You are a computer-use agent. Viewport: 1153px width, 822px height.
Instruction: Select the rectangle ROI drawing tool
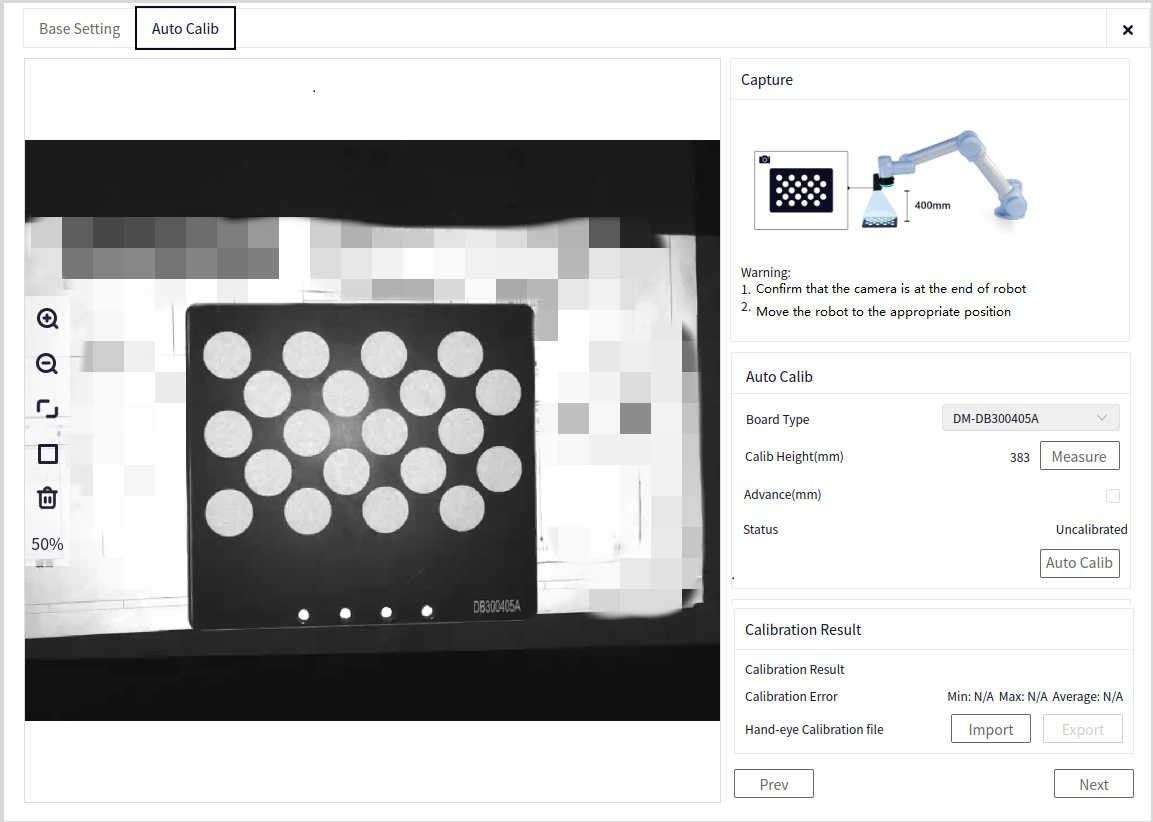[48, 454]
